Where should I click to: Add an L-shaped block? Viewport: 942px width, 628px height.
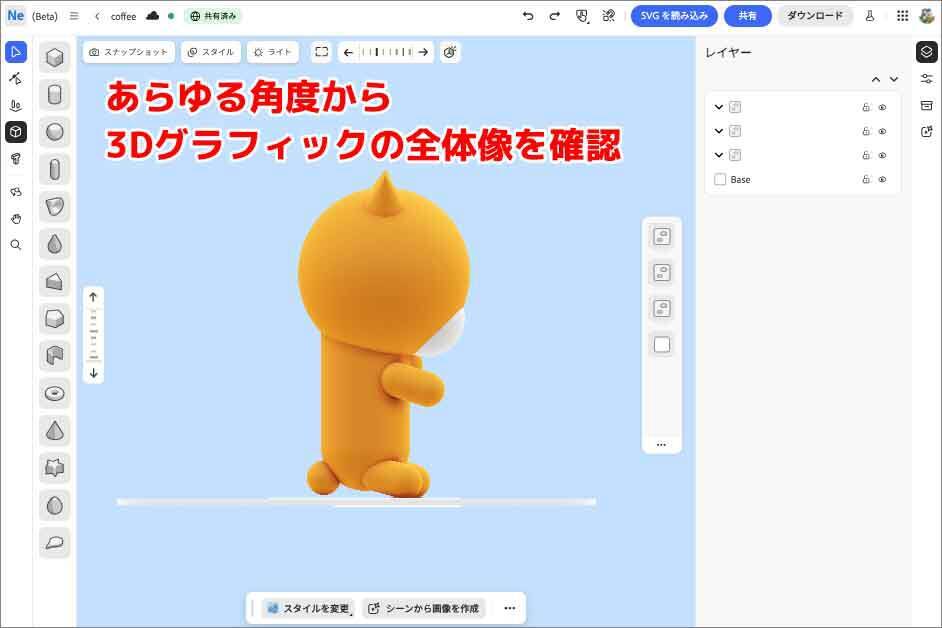[55, 356]
